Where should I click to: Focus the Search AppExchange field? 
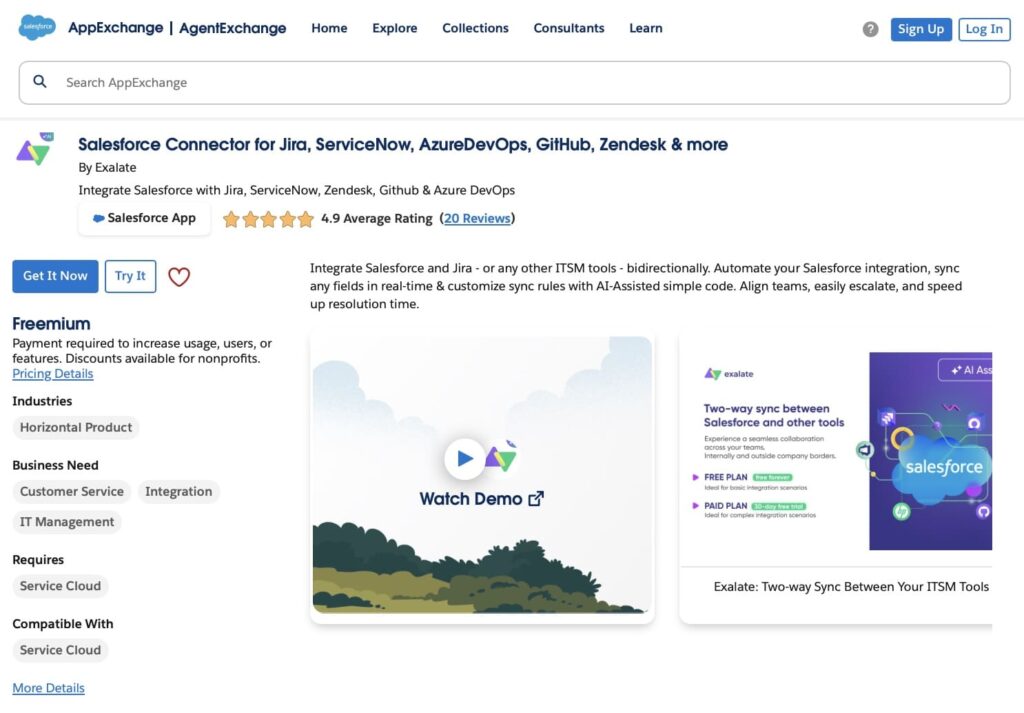pos(515,82)
